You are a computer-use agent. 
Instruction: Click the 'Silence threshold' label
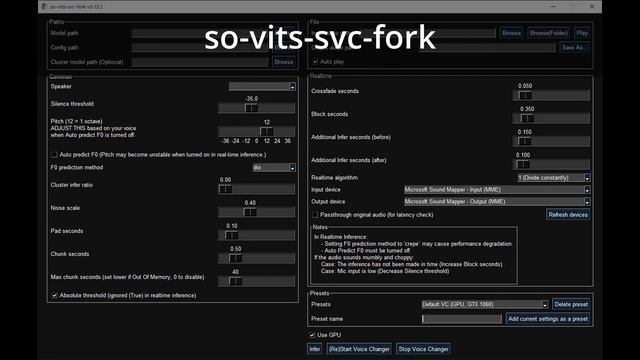pyautogui.click(x=72, y=104)
